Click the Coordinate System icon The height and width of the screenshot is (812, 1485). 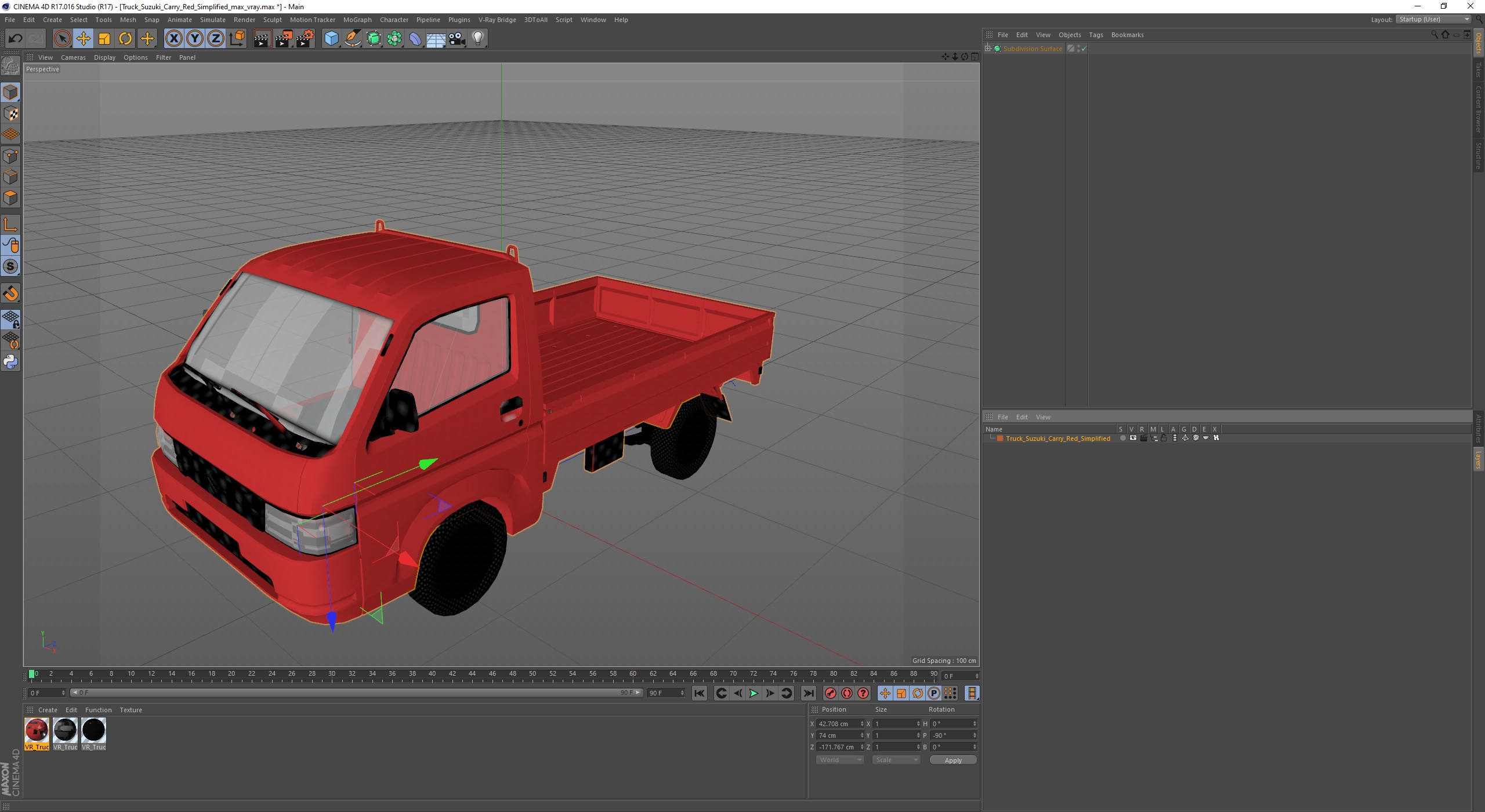pos(237,39)
